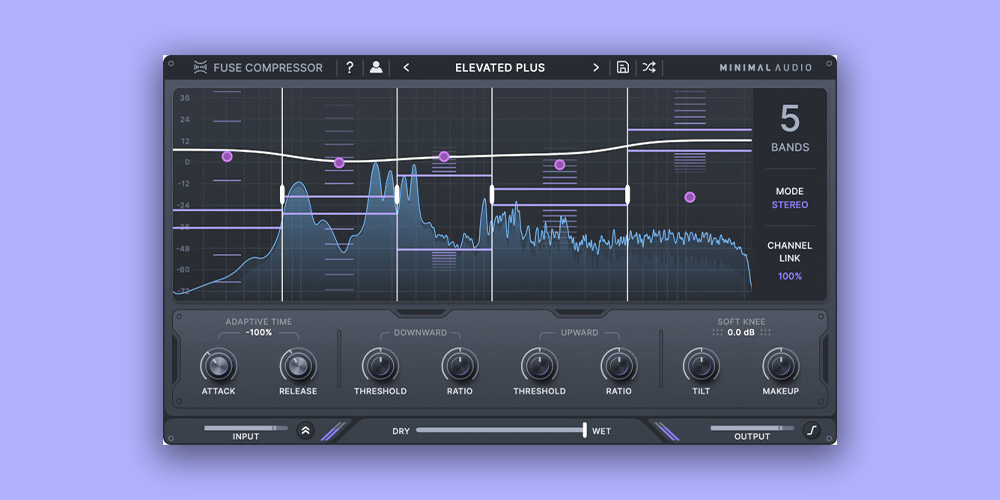Open the help question mark icon
Screen dimensions: 1000x500
349,68
